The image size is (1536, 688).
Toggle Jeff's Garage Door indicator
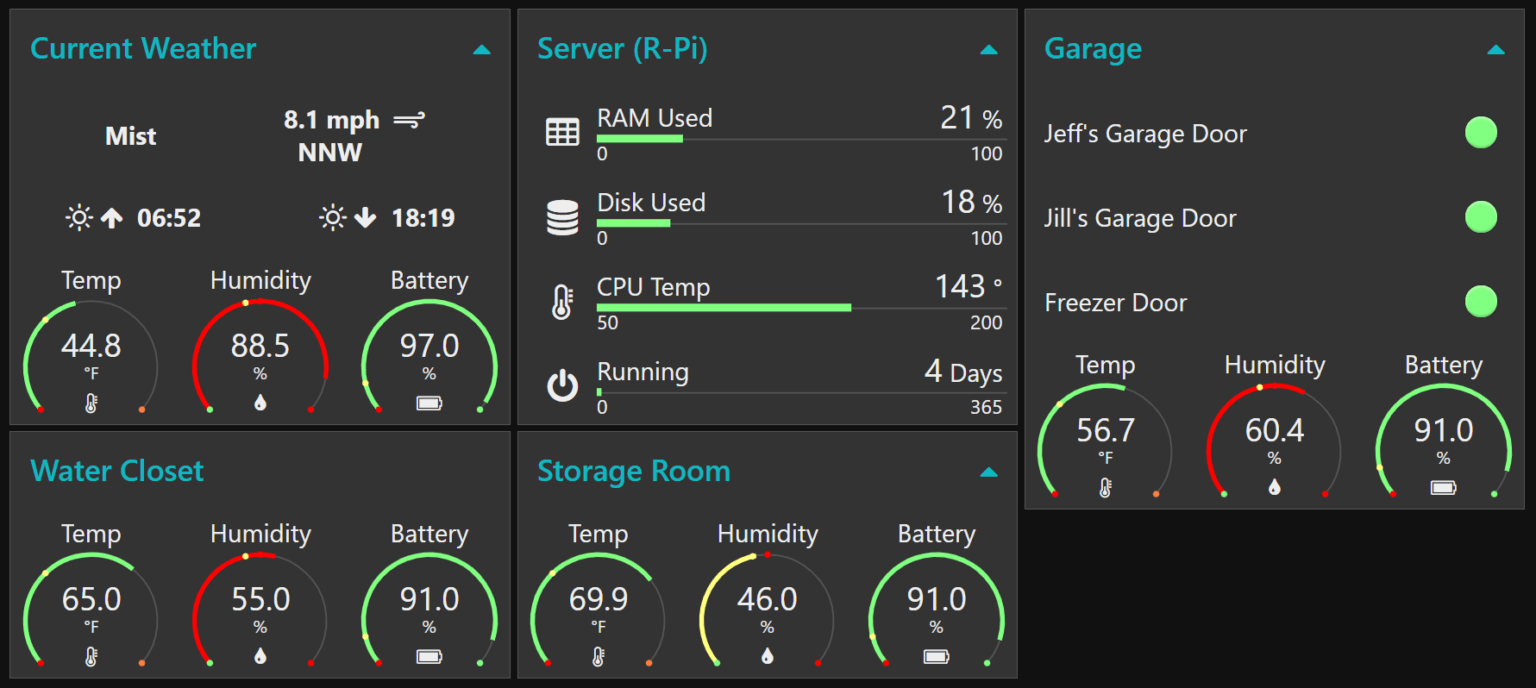pos(1481,131)
